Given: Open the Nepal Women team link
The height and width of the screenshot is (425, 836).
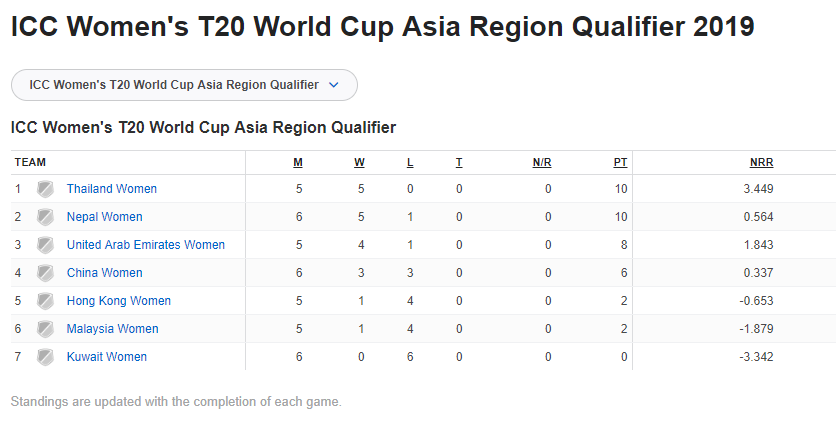Looking at the screenshot, I should tap(104, 217).
